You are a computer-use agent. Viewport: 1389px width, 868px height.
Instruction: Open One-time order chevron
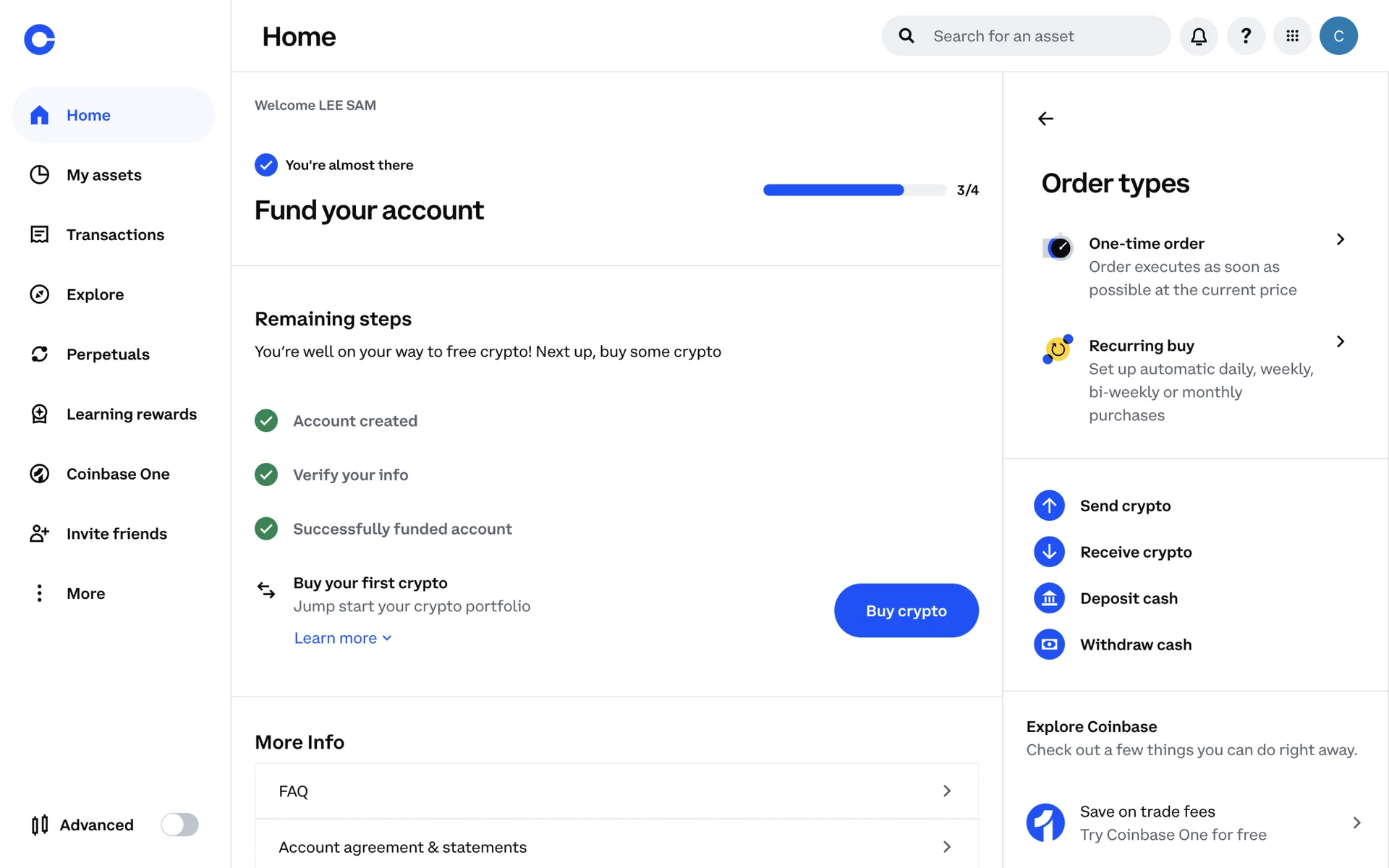[x=1340, y=239]
